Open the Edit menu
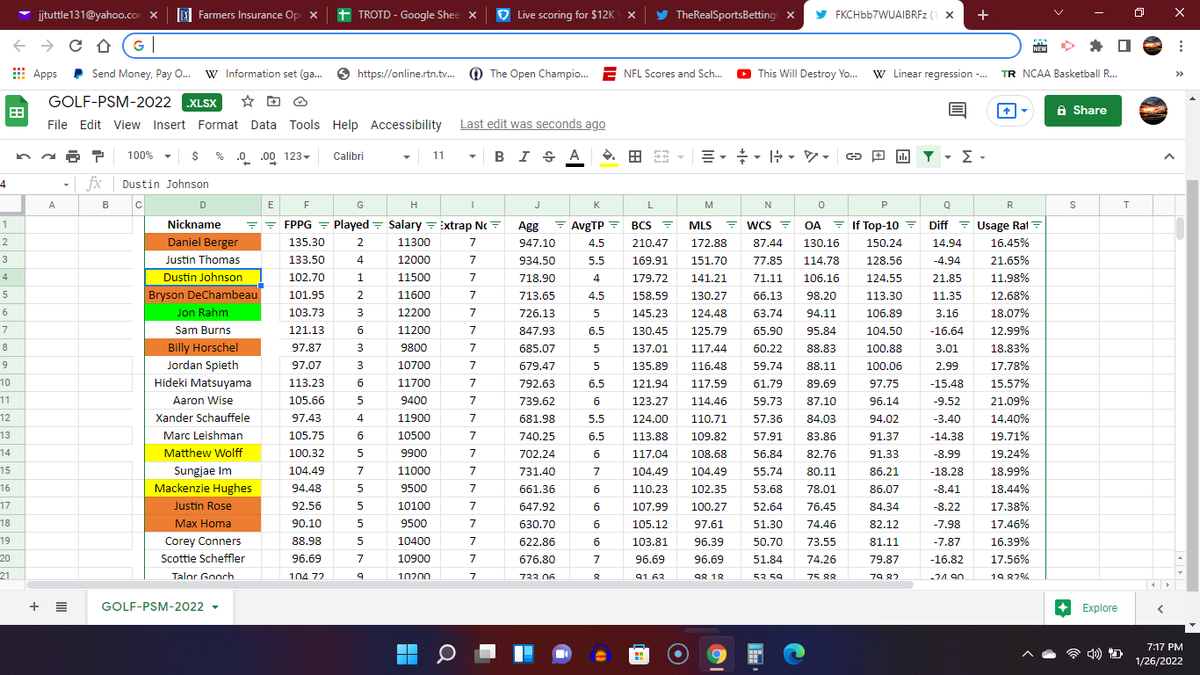Viewport: 1200px width, 675px height. 90,125
